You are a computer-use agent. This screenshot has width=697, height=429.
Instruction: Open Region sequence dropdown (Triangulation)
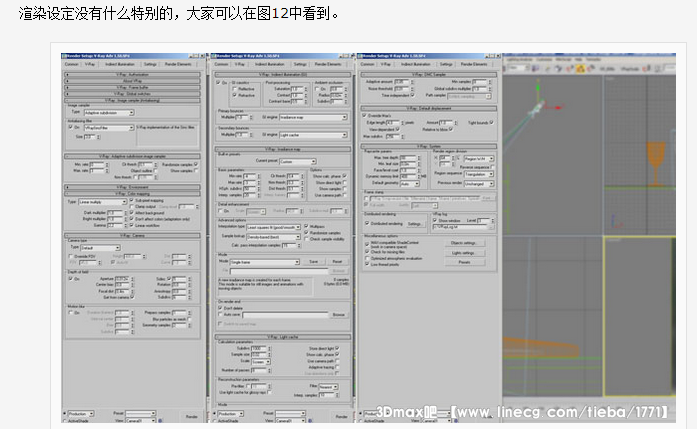click(x=479, y=174)
